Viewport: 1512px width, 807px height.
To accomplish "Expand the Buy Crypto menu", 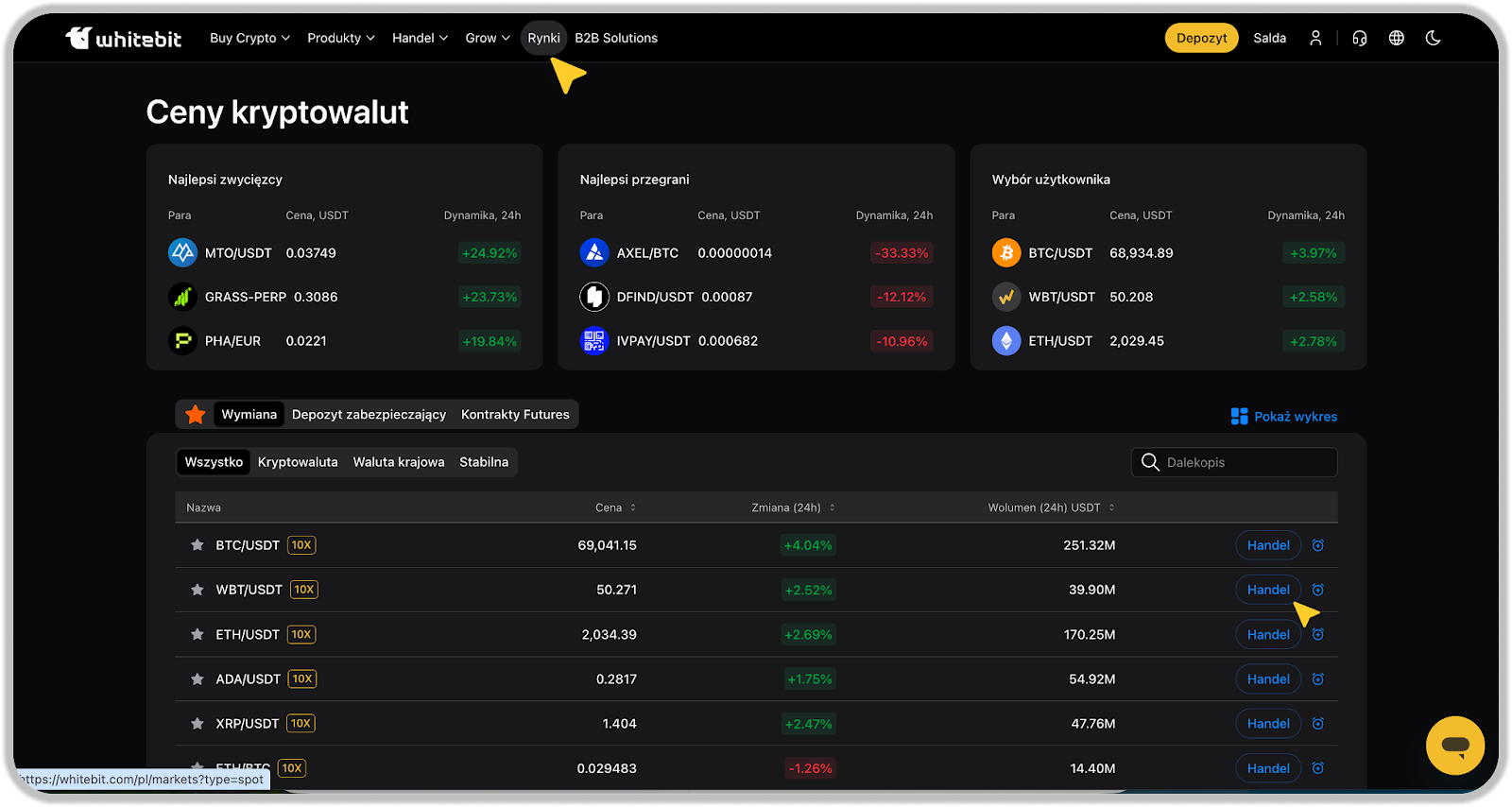I will coord(249,38).
